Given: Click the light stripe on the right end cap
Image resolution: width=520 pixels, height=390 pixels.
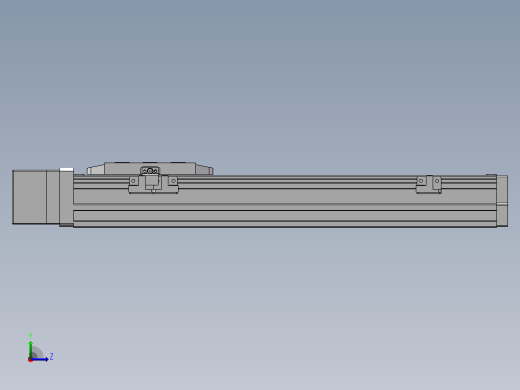Looking at the screenshot, I should 502,203.
